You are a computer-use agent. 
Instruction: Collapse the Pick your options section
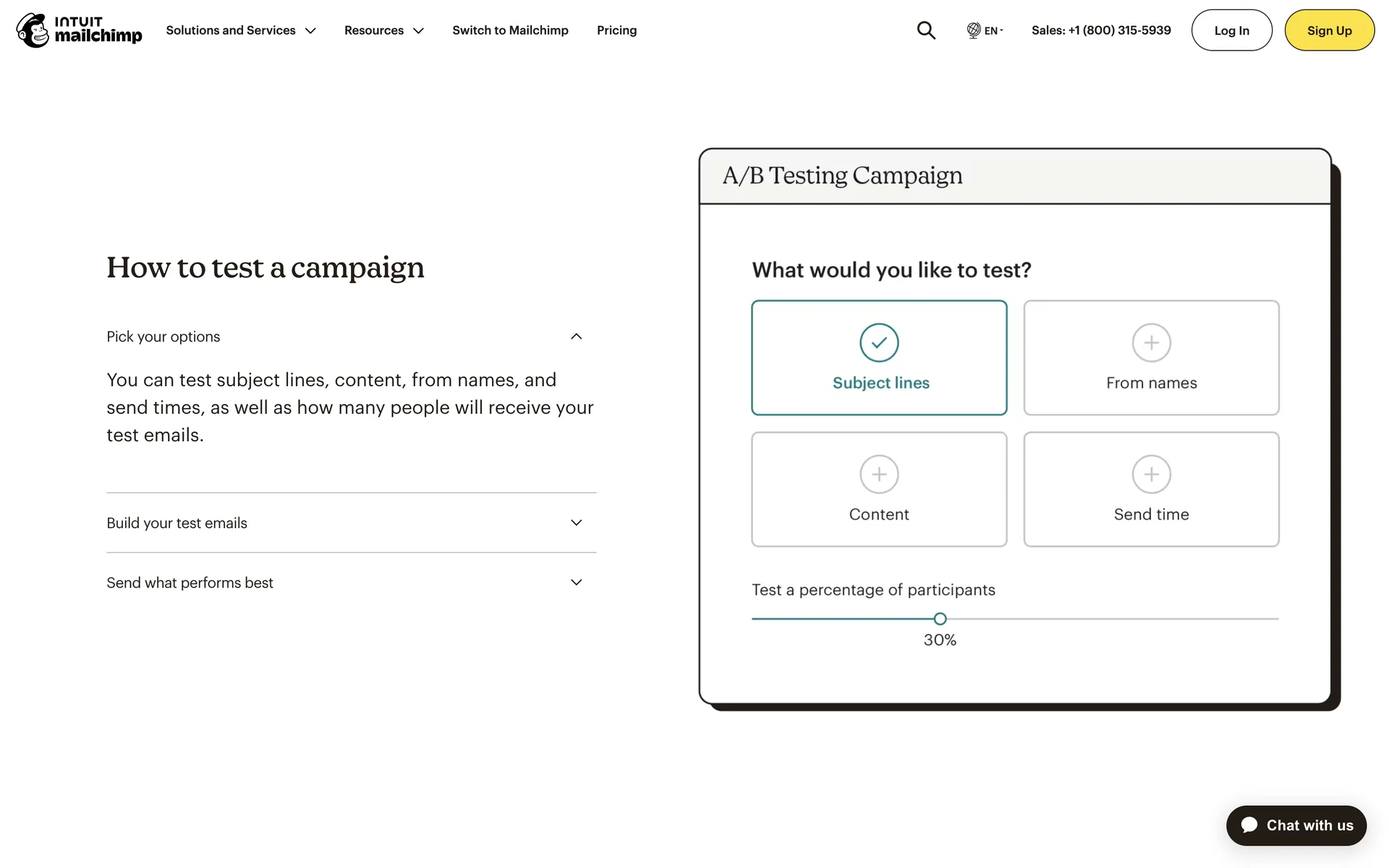[x=576, y=336]
